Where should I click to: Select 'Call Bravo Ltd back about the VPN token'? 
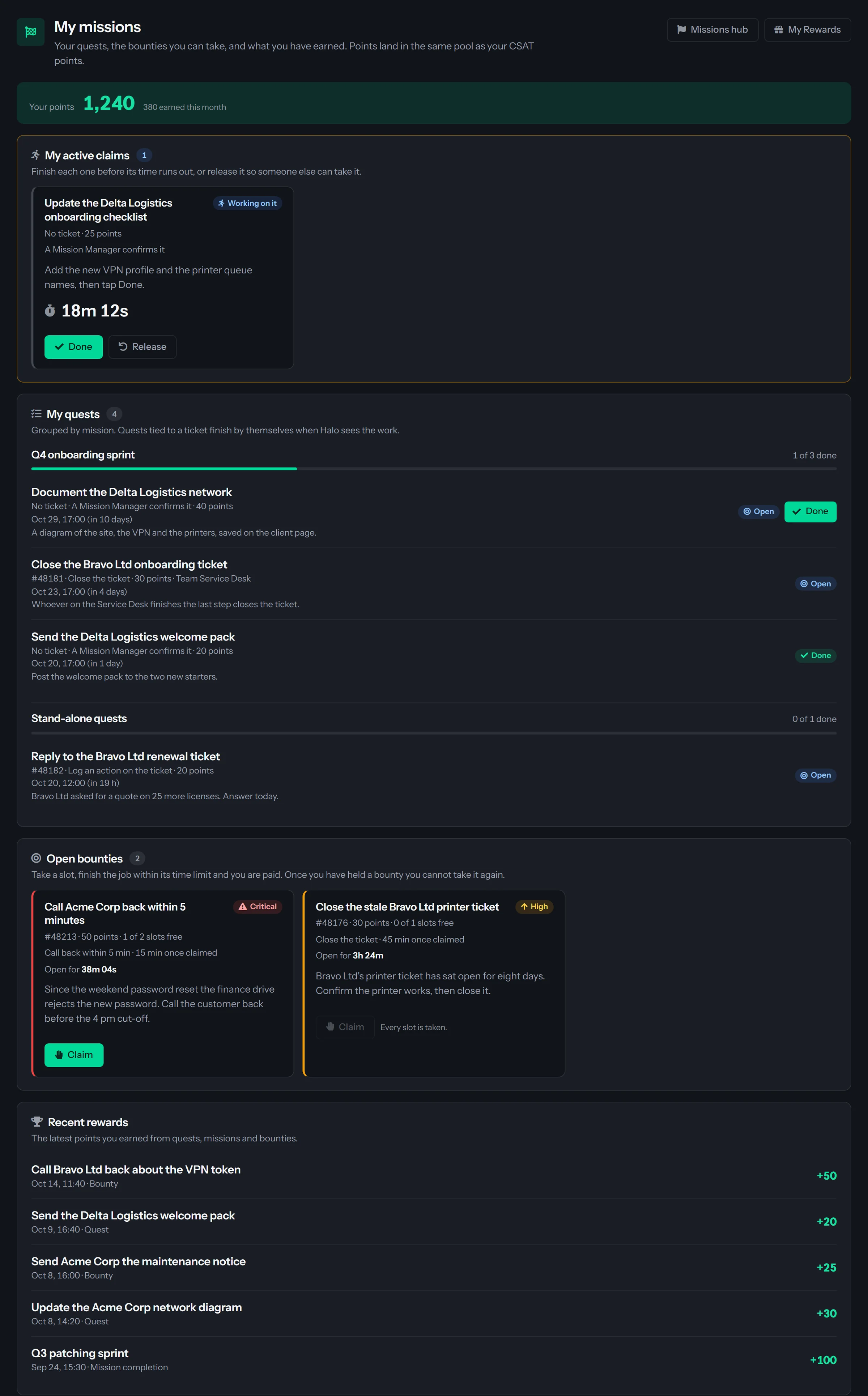[136, 1169]
